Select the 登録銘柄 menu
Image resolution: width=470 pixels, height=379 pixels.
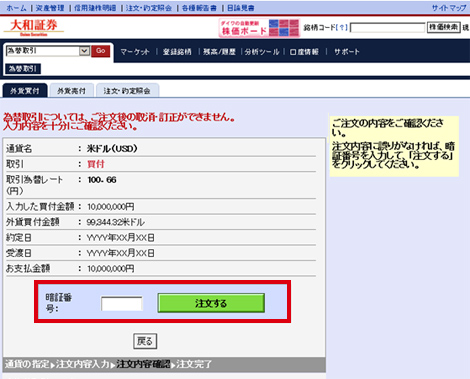[177, 52]
